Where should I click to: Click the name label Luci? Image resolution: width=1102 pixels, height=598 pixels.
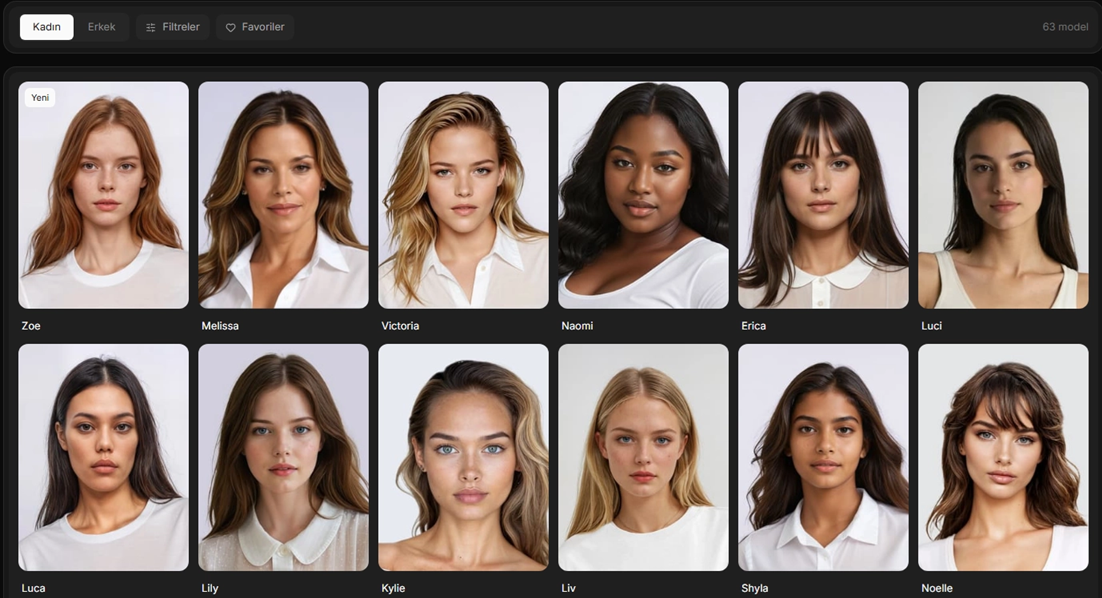[x=931, y=325]
